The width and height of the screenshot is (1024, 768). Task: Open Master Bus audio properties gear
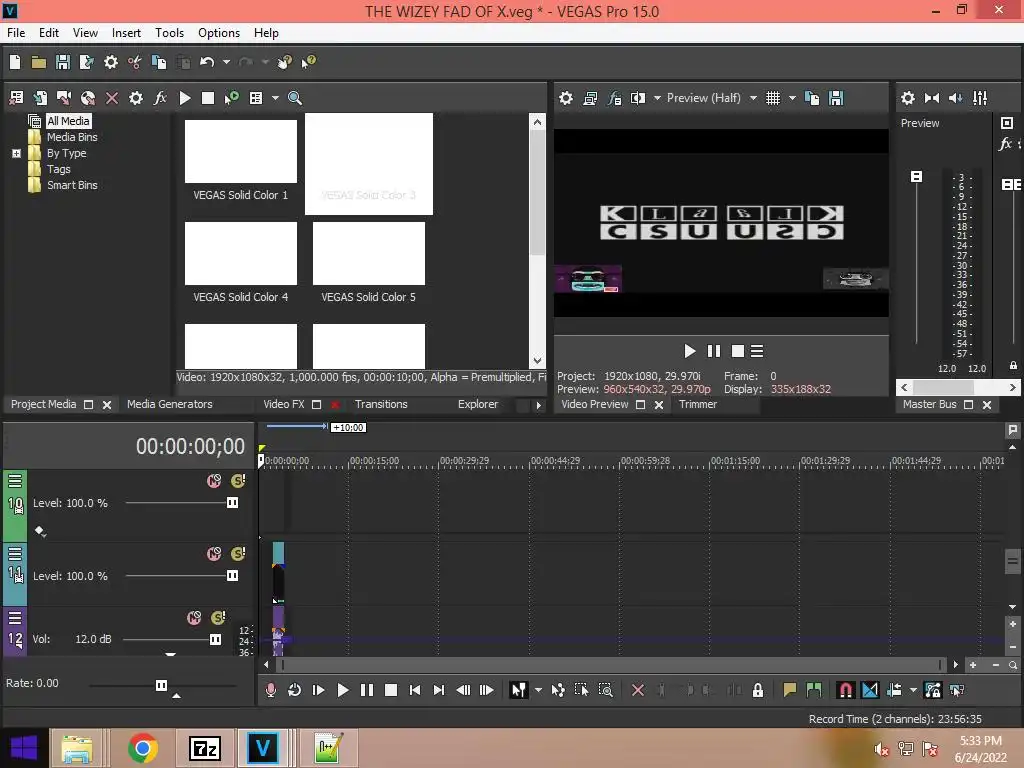pos(908,98)
